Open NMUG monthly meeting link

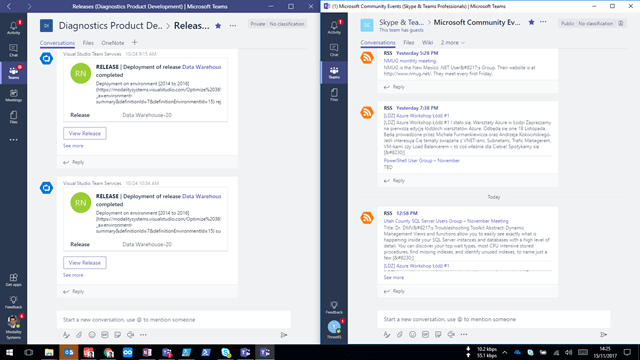pyautogui.click(x=410, y=61)
